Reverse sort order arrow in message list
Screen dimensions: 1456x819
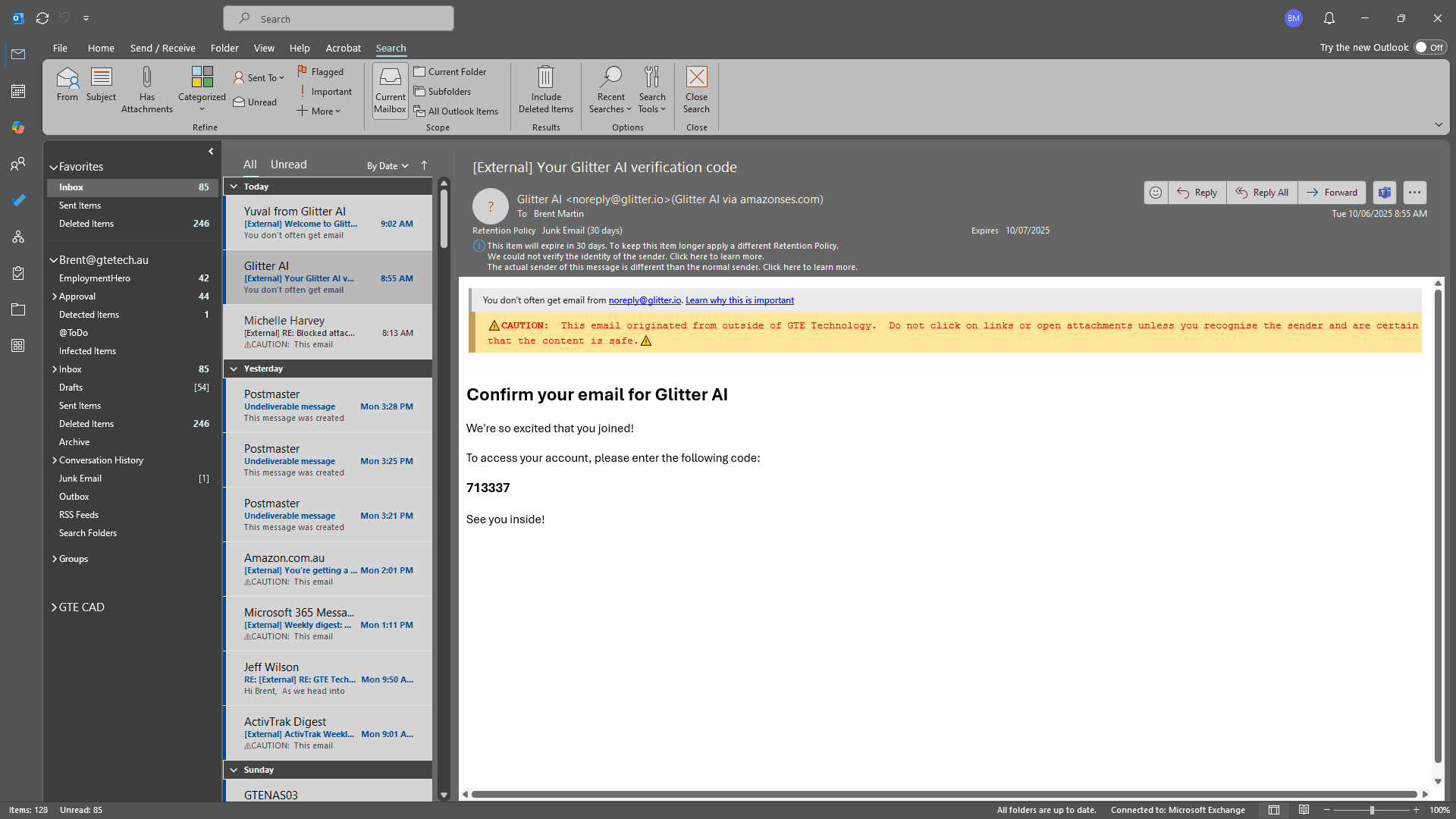[x=424, y=165]
